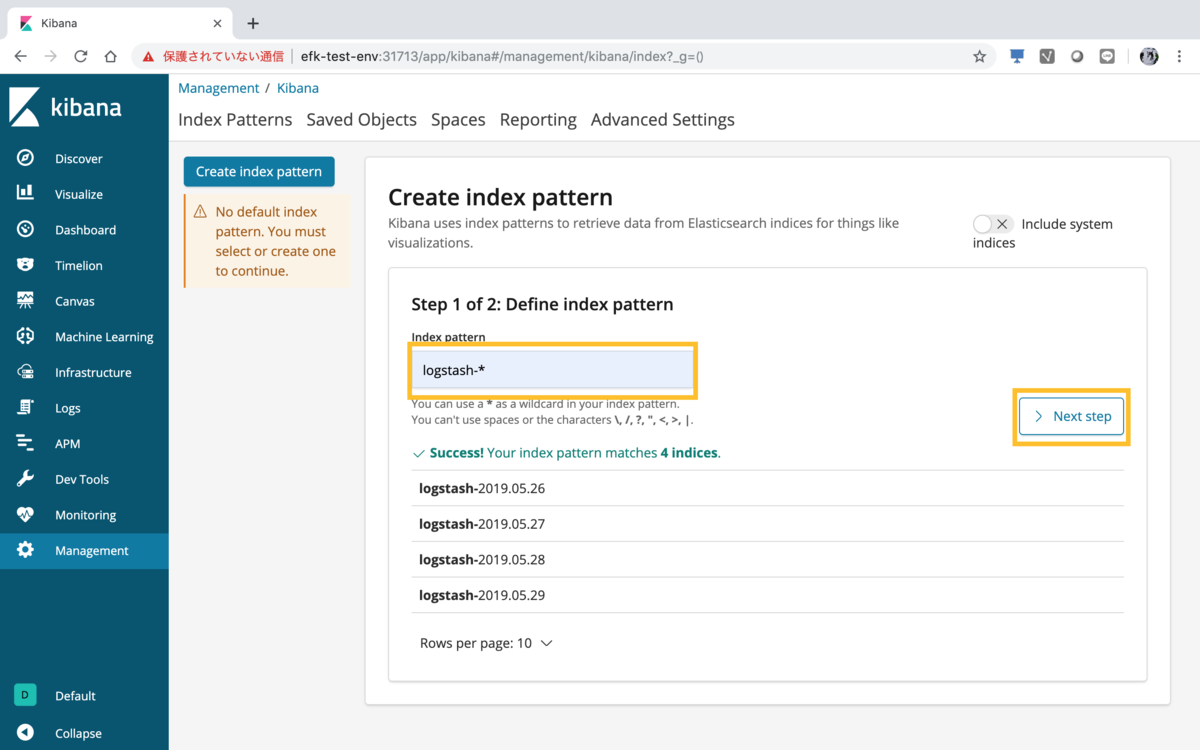Click the not-secure warning triangle in the address bar
This screenshot has height=750, width=1200.
click(149, 57)
